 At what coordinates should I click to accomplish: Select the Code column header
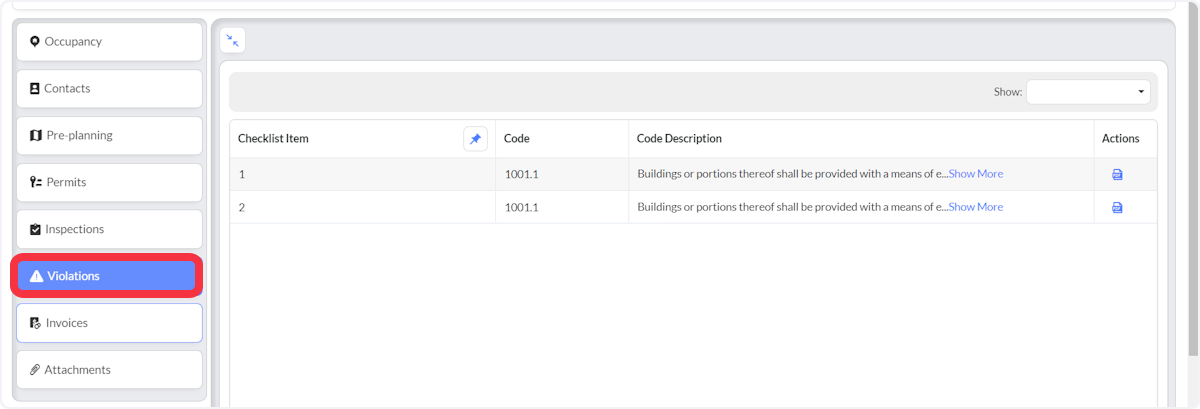tap(517, 139)
